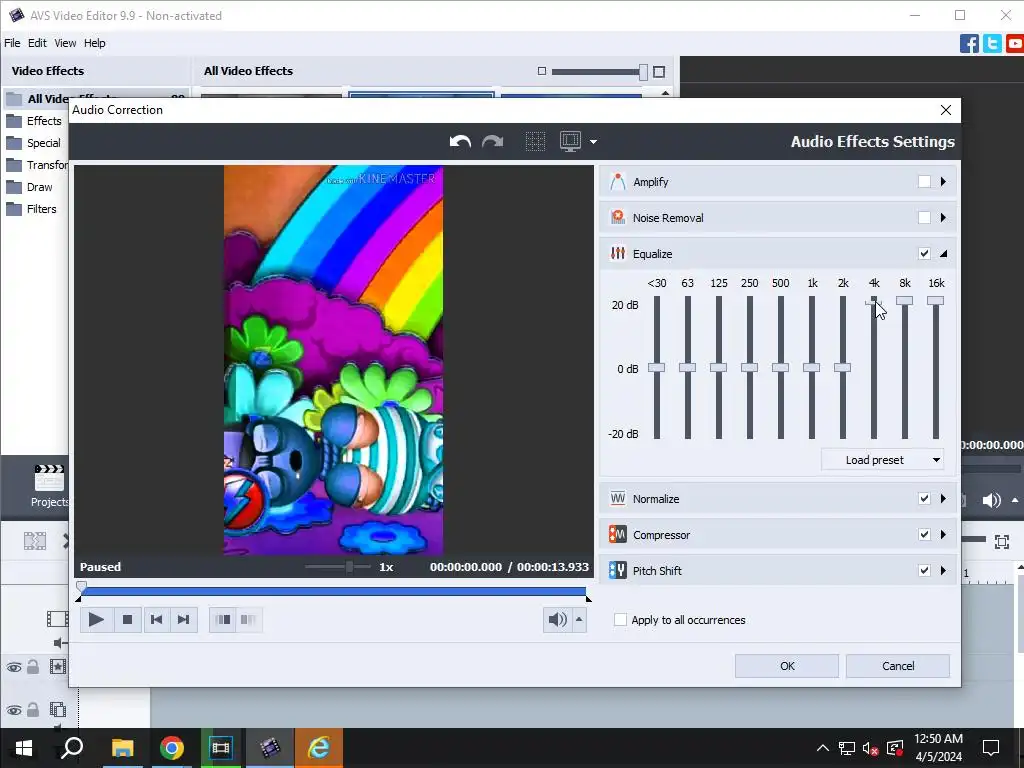Click the split/trim left marker icon
This screenshot has width=1024, height=768.
click(223, 620)
